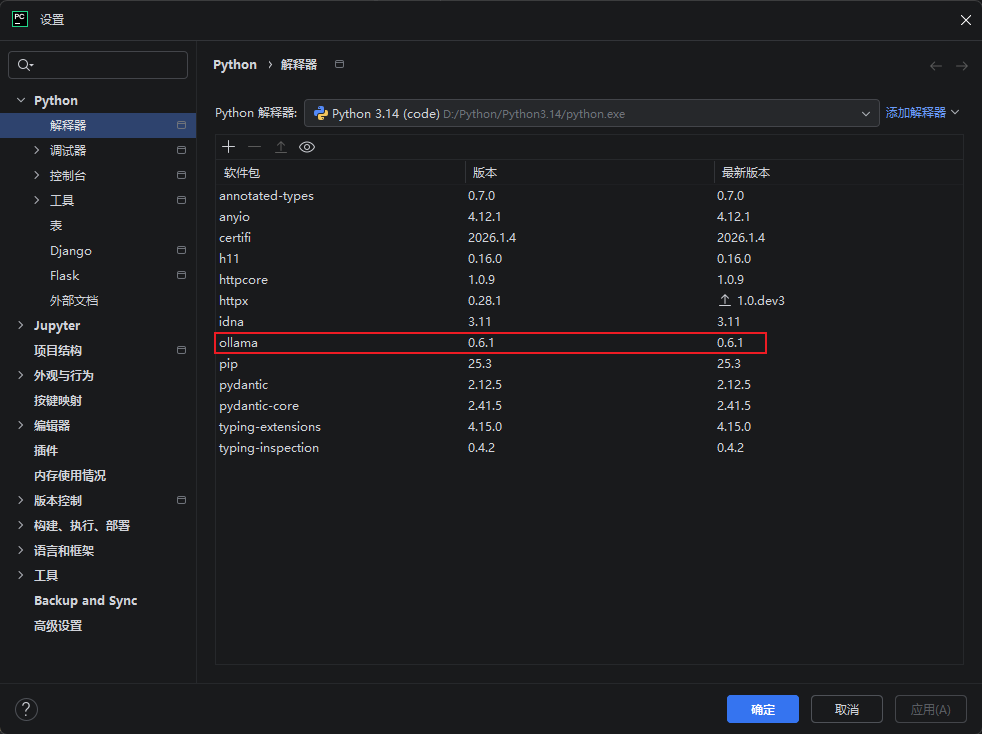Click the project-level icon beside 解释器 breadcrumb
Image resolution: width=982 pixels, height=734 pixels.
(x=339, y=64)
